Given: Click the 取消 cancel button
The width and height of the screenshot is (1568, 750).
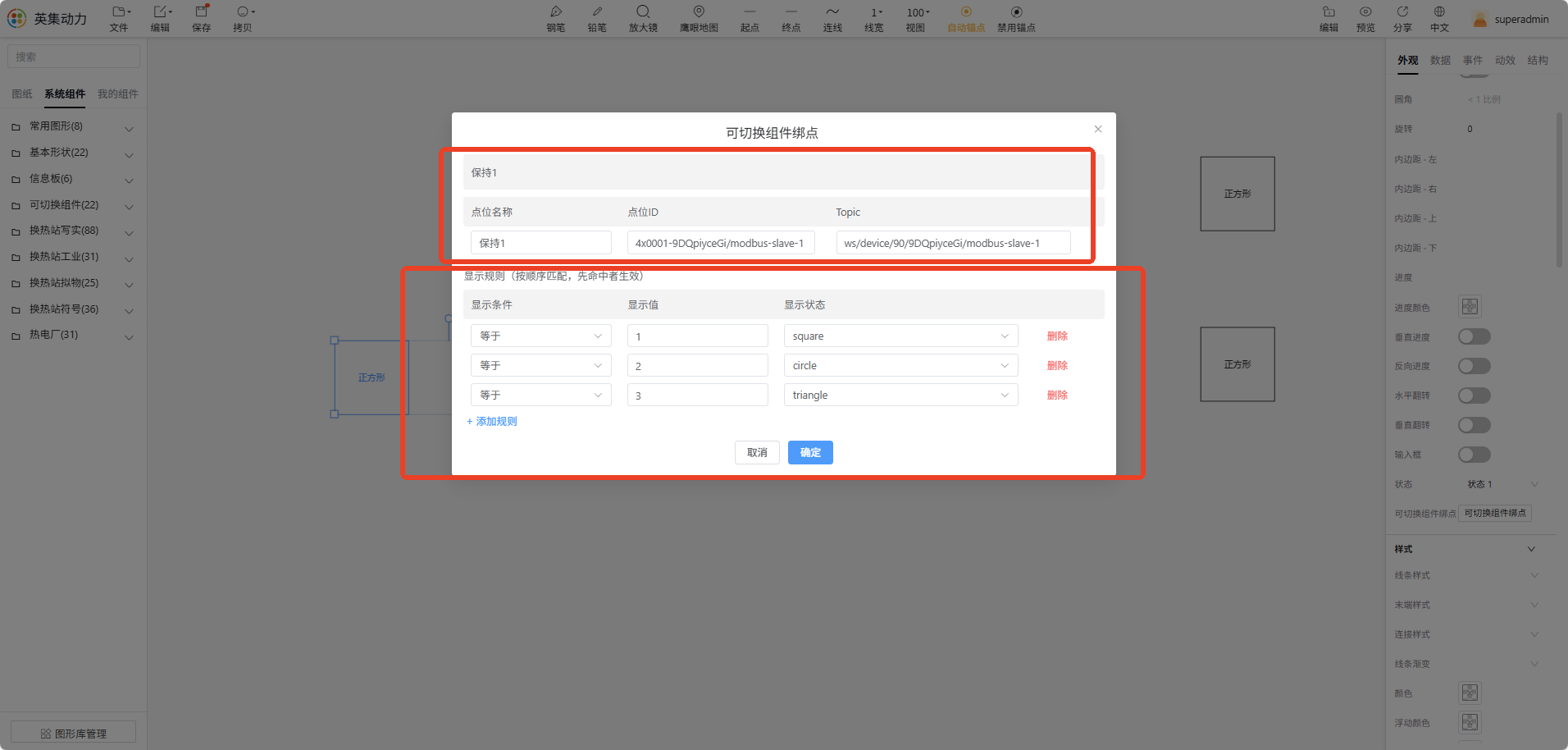Looking at the screenshot, I should pos(757,452).
